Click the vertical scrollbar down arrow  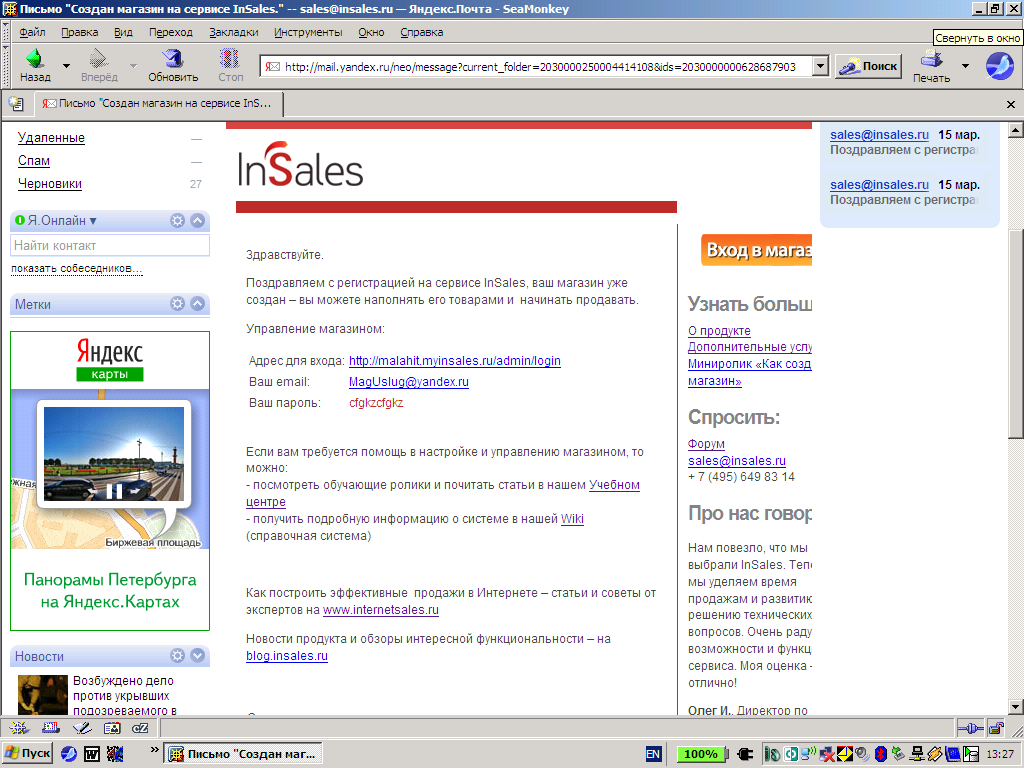click(x=1015, y=707)
